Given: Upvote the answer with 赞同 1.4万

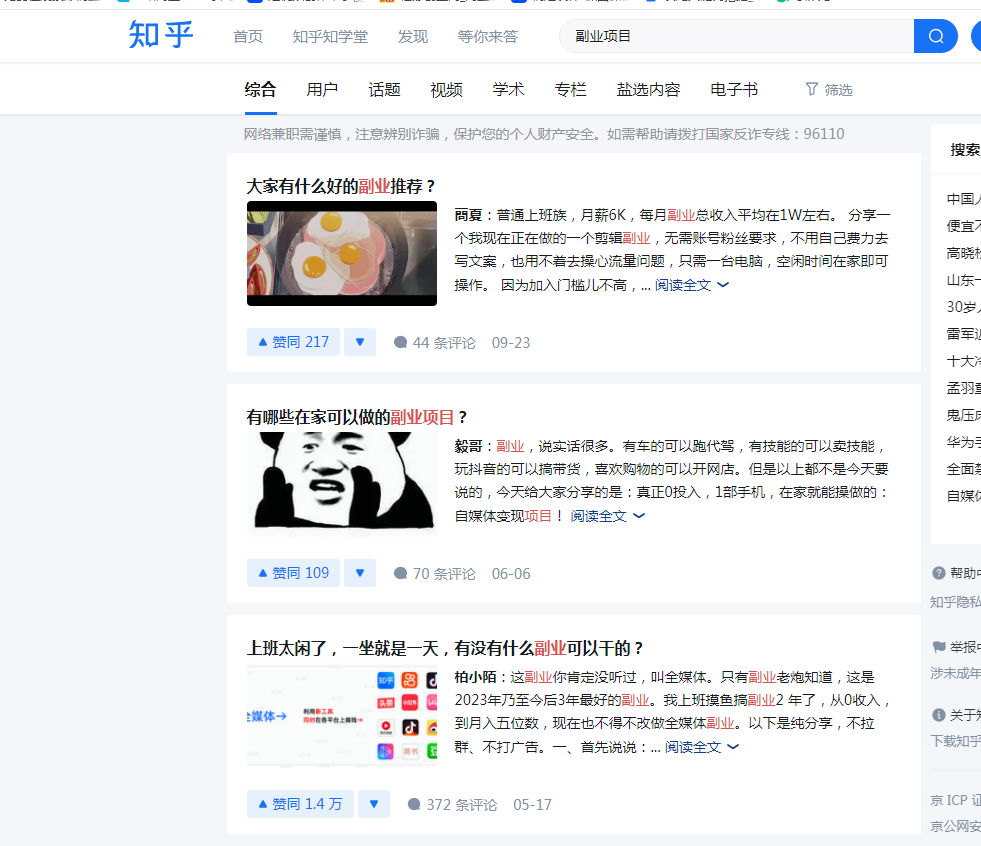Looking at the screenshot, I should [299, 803].
